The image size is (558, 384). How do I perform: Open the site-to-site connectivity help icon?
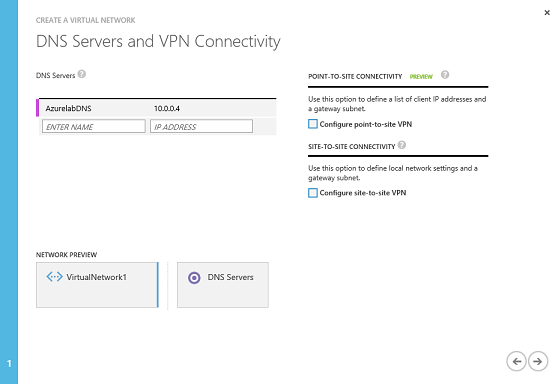[x=402, y=145]
